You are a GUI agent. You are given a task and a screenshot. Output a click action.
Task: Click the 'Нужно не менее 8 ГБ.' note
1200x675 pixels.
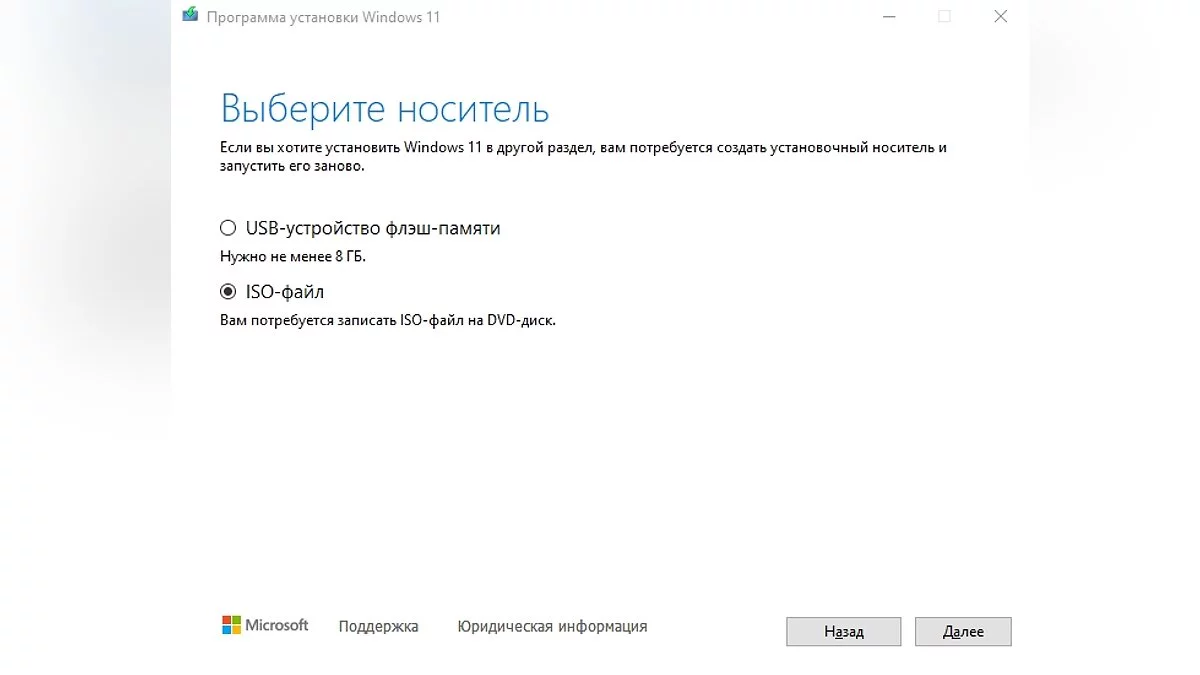[x=293, y=257]
